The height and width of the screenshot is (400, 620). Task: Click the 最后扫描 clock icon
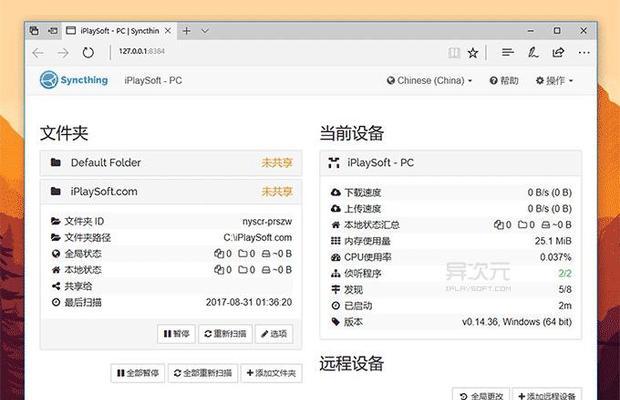pyautogui.click(x=56, y=302)
